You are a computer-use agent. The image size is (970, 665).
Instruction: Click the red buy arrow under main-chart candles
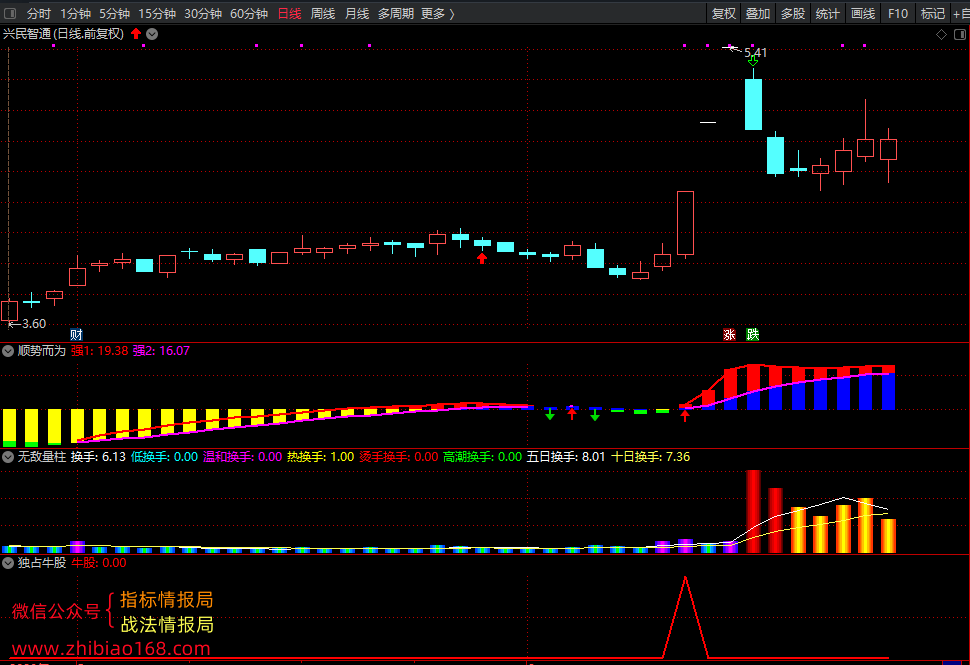[x=482, y=258]
